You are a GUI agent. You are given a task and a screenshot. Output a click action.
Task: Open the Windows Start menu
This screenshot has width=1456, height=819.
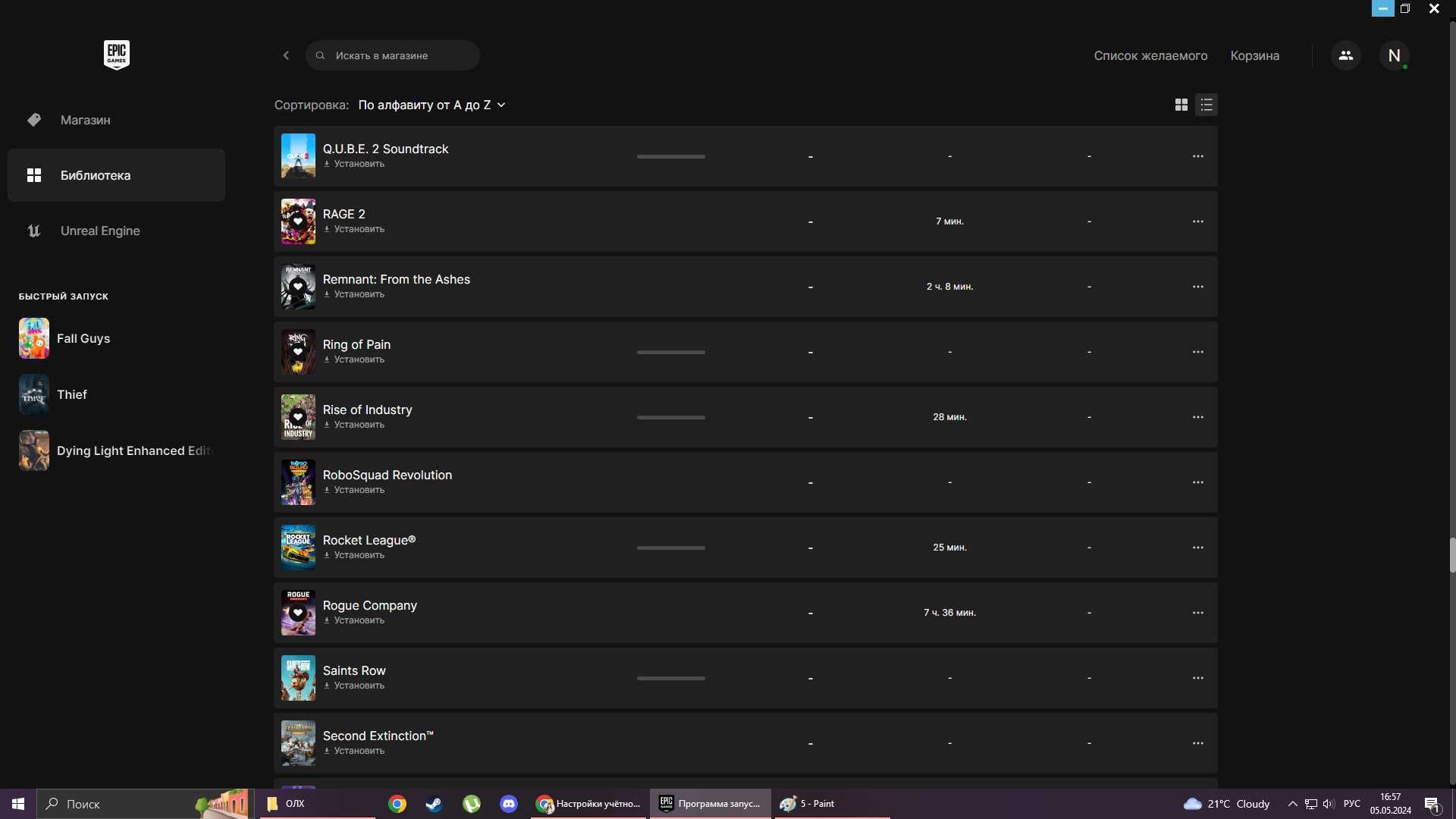tap(18, 804)
